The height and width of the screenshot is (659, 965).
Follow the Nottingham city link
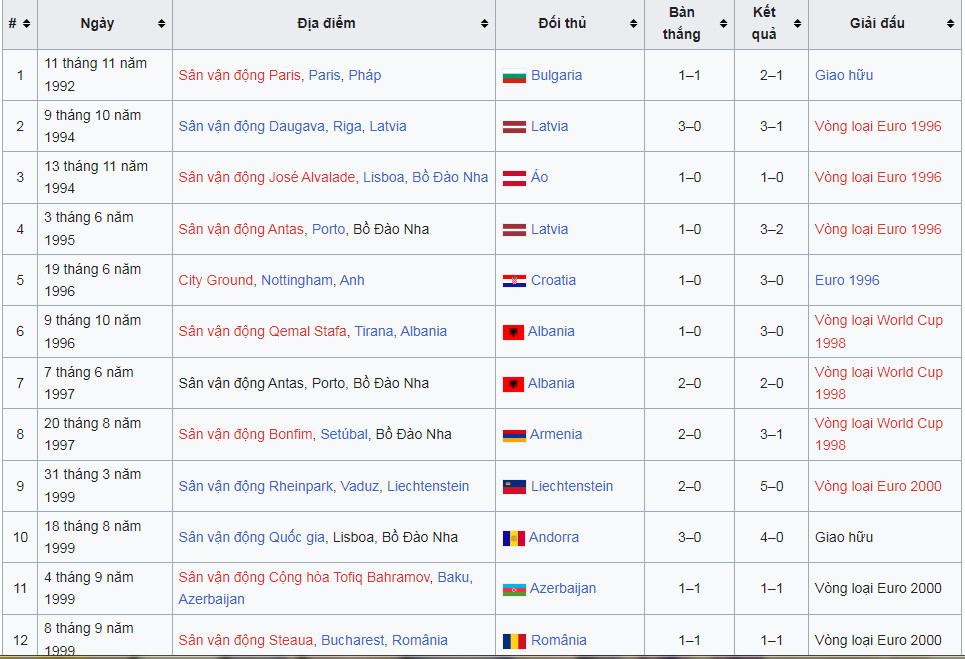coord(296,281)
